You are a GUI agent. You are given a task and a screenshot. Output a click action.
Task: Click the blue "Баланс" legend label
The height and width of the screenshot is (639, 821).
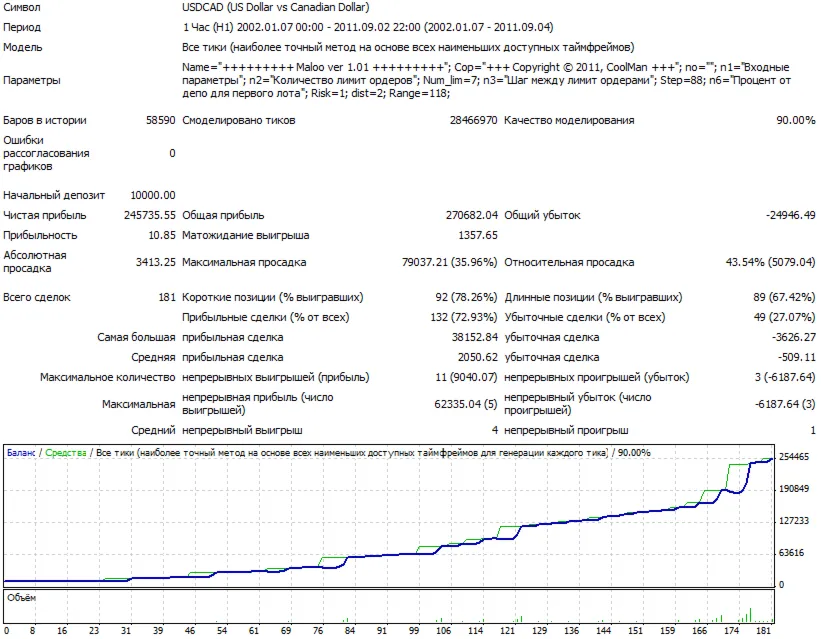tap(21, 453)
